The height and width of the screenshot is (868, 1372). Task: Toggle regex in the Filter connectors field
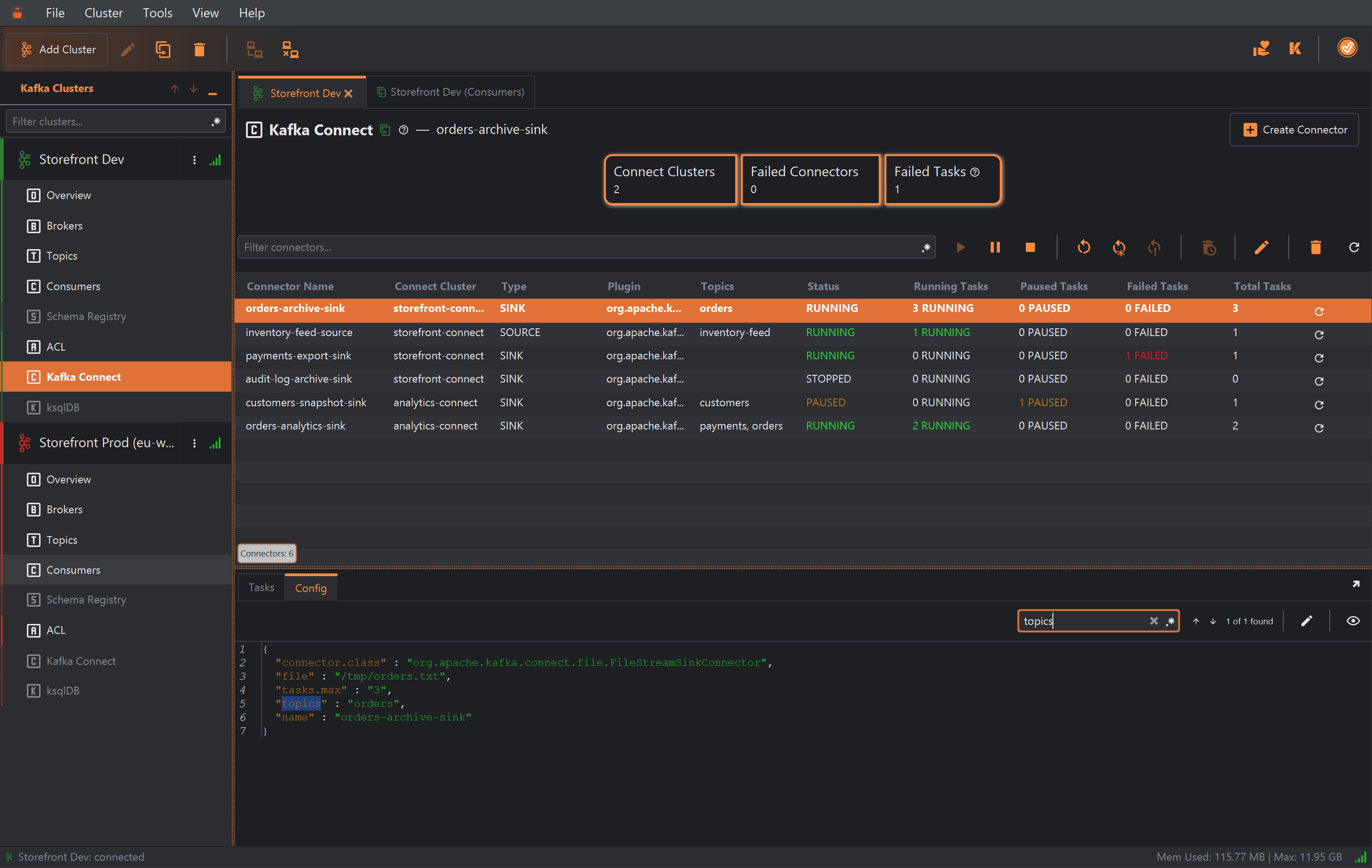point(926,247)
